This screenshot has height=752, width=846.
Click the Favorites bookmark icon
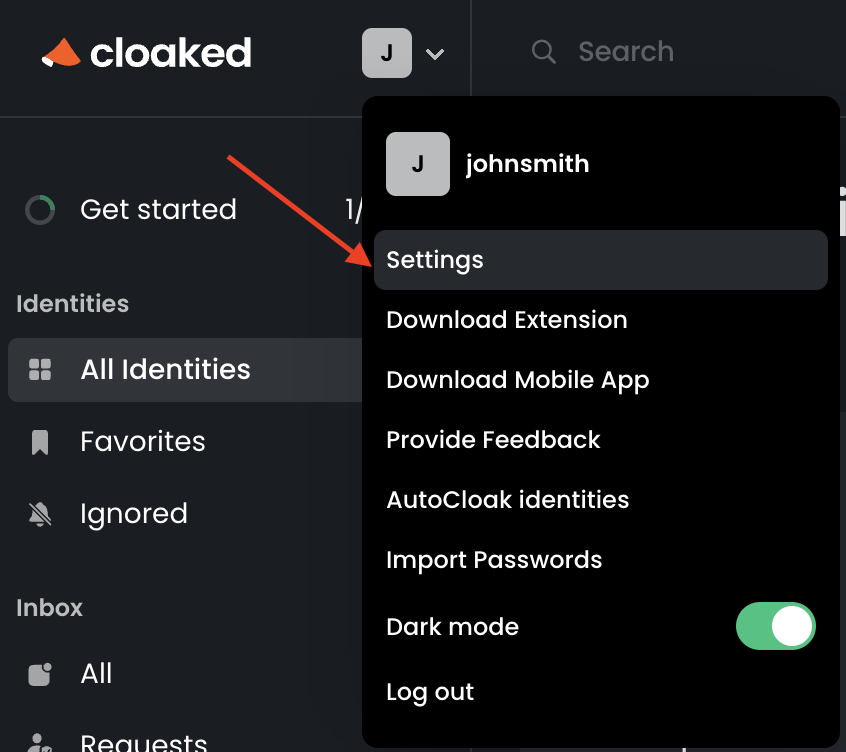click(40, 442)
